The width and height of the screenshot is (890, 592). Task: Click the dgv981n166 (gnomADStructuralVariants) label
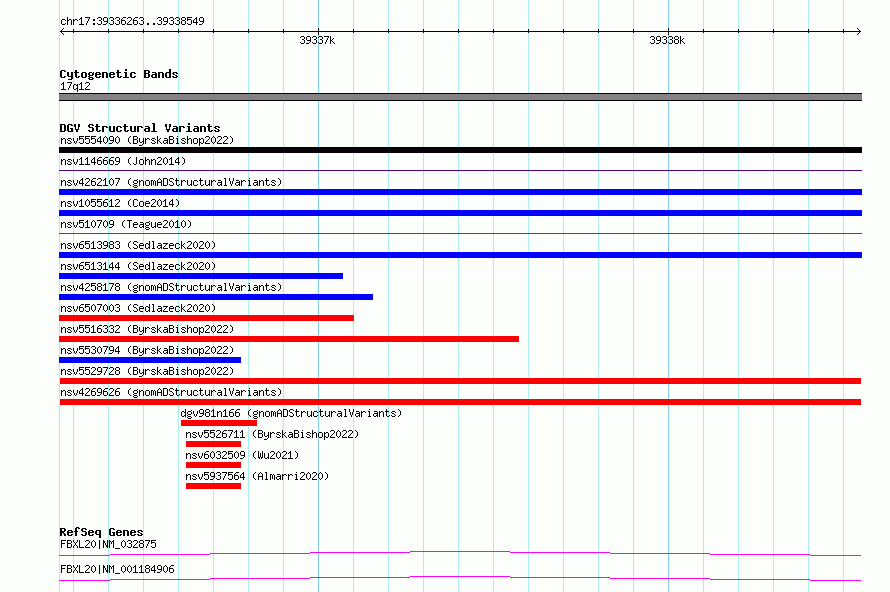[x=291, y=413]
